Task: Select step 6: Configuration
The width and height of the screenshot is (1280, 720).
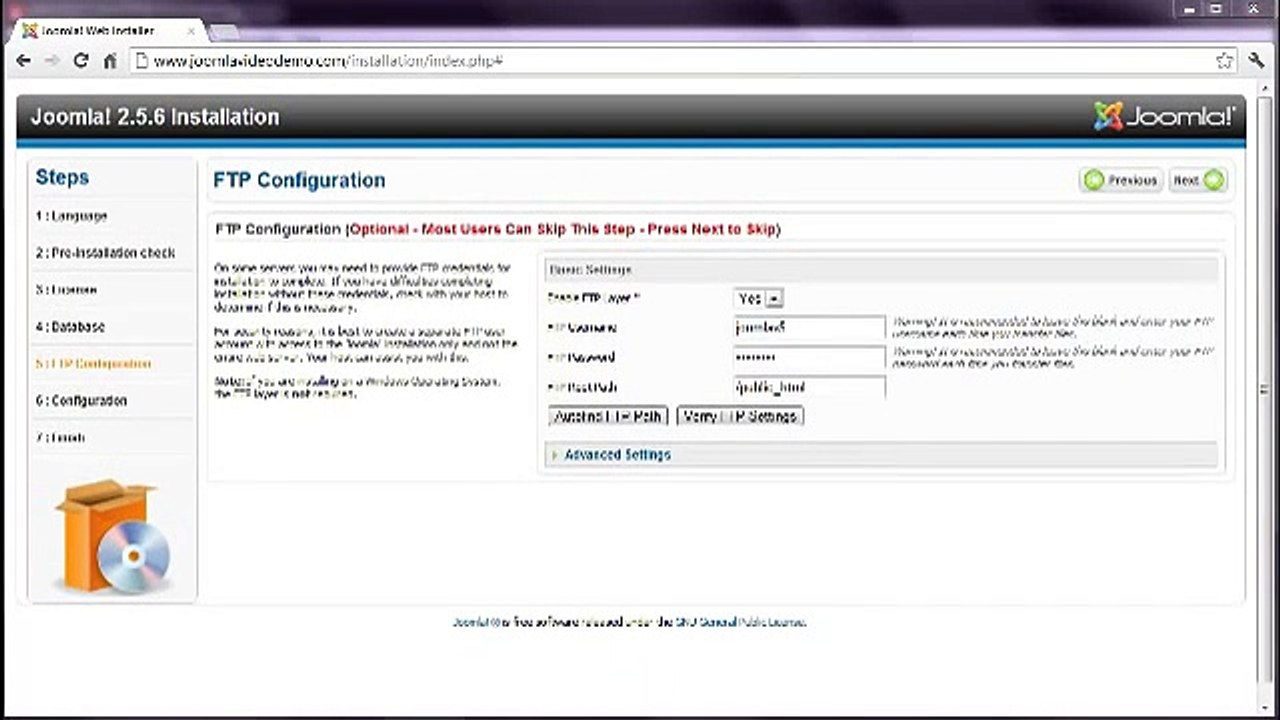Action: pyautogui.click(x=81, y=401)
